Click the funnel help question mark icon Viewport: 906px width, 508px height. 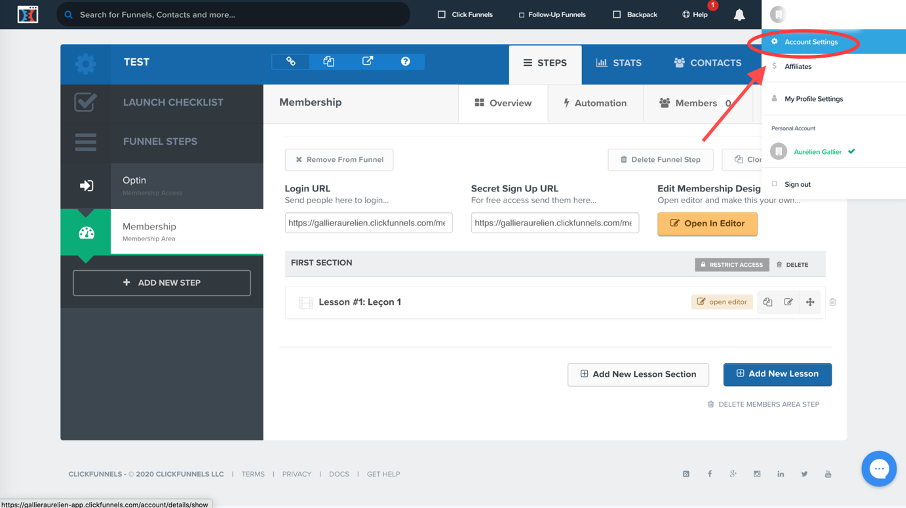(x=406, y=61)
